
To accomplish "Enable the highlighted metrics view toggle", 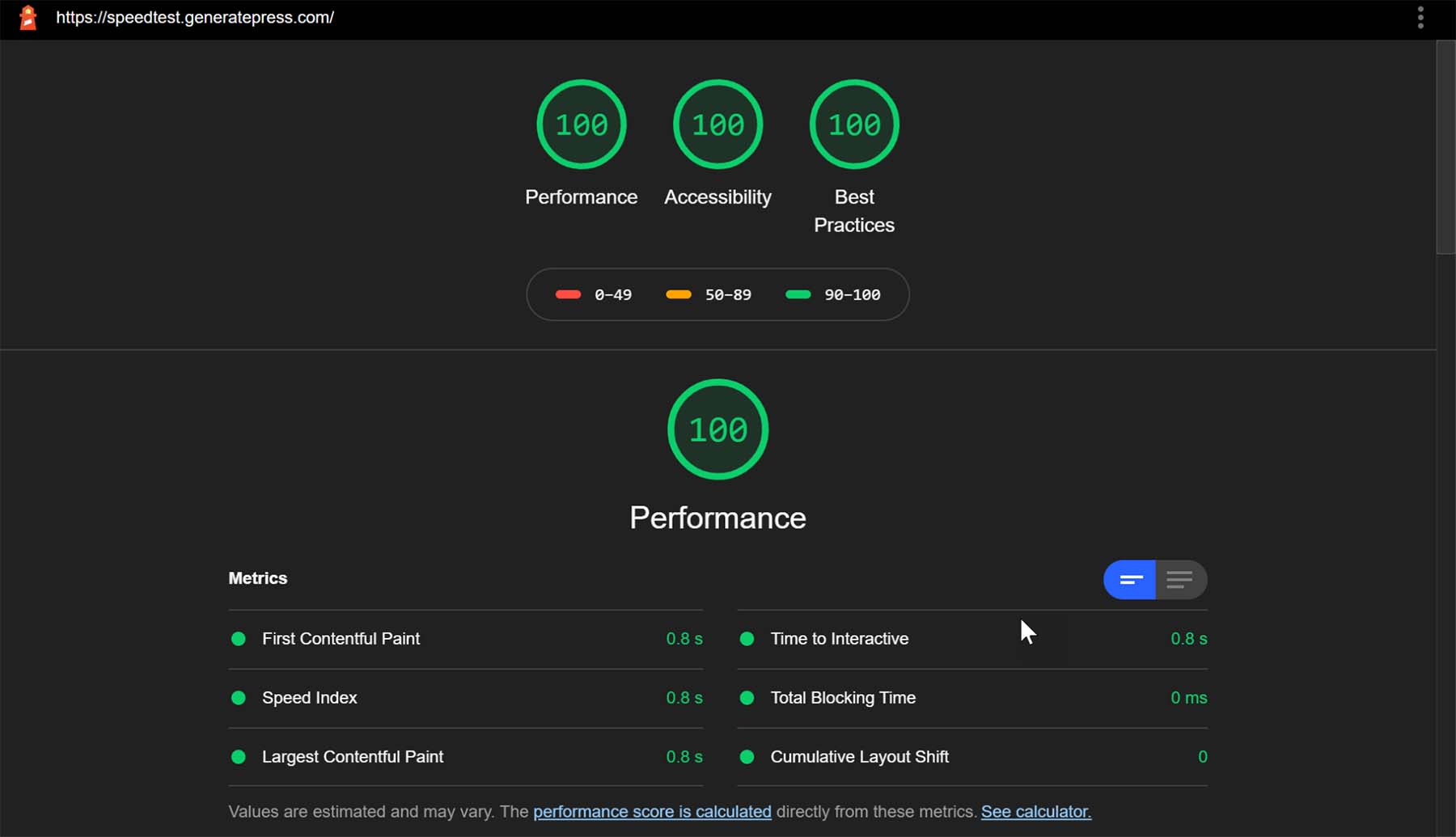I will 1129,580.
